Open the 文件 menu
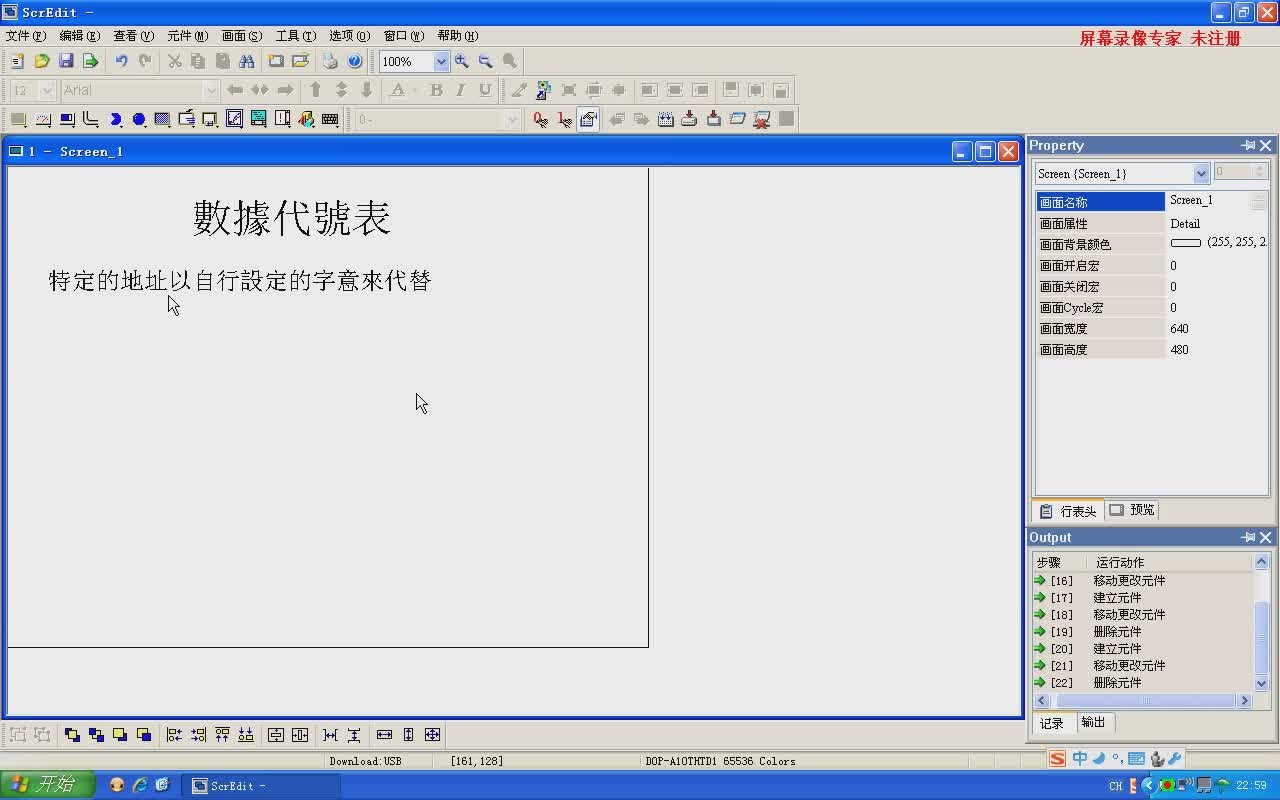This screenshot has width=1280, height=800. (x=26, y=36)
